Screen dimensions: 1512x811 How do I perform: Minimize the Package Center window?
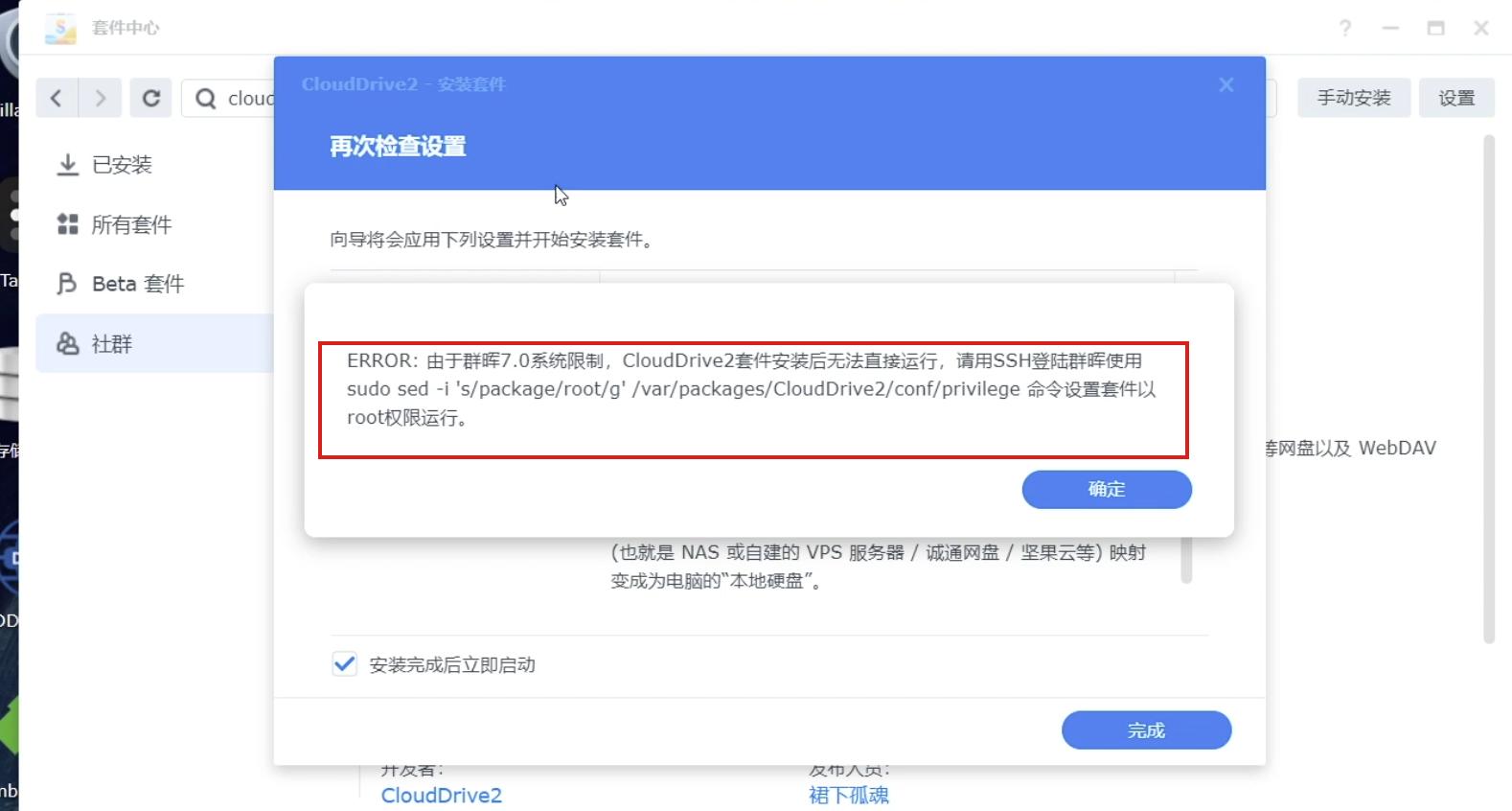tap(1390, 28)
